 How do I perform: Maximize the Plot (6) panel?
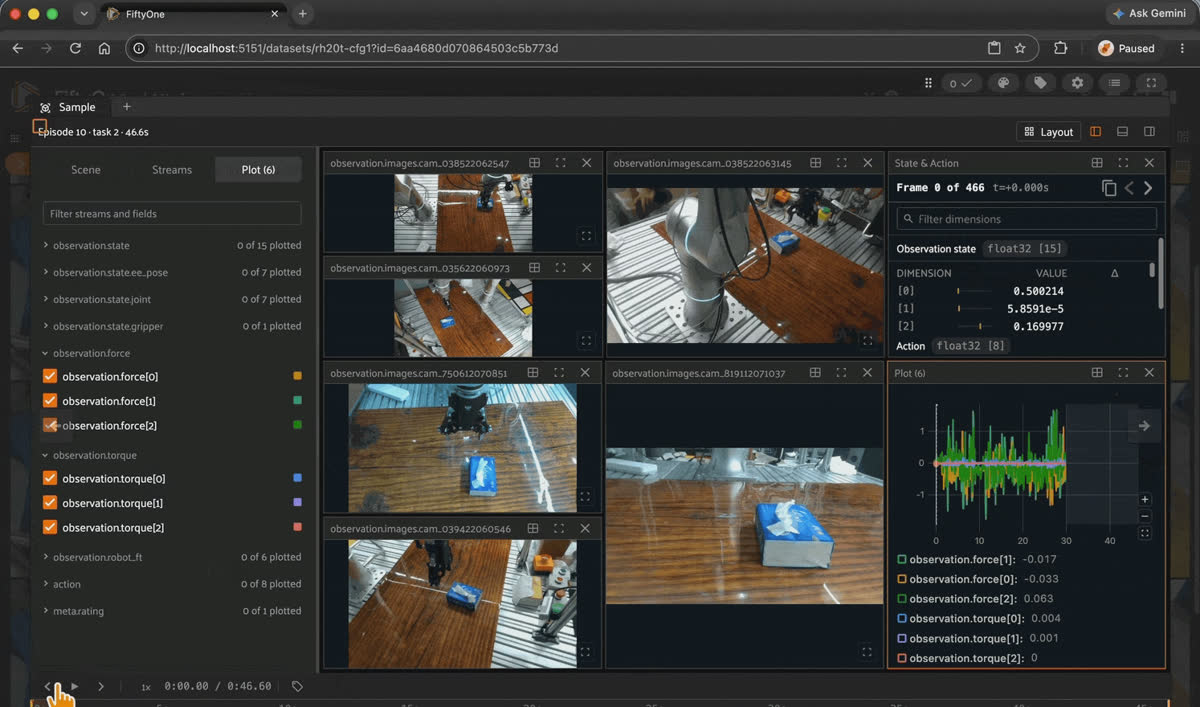(1123, 373)
